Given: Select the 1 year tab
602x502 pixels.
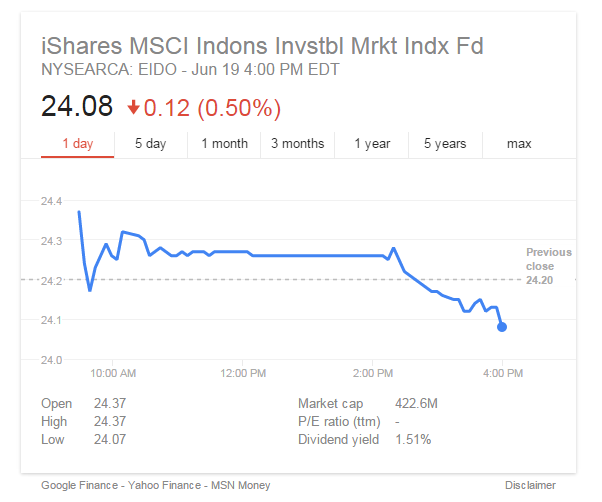Looking at the screenshot, I should (x=372, y=144).
